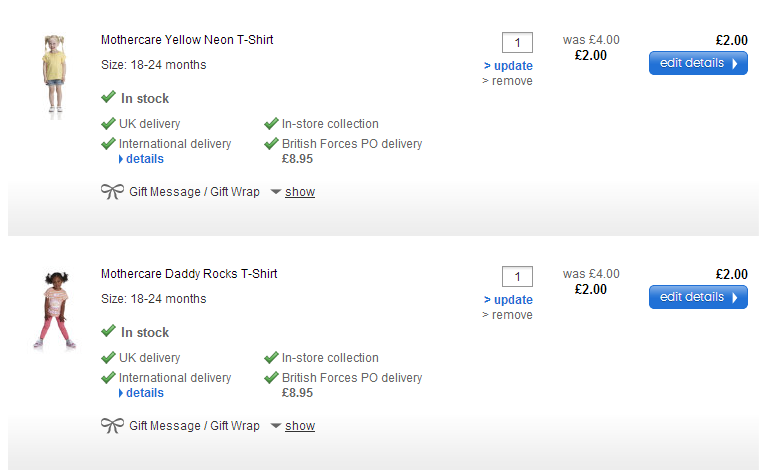Click gift bow icon for Daddy Rocks T-Shirt
Viewport: 766px width, 472px height.
[x=112, y=426]
